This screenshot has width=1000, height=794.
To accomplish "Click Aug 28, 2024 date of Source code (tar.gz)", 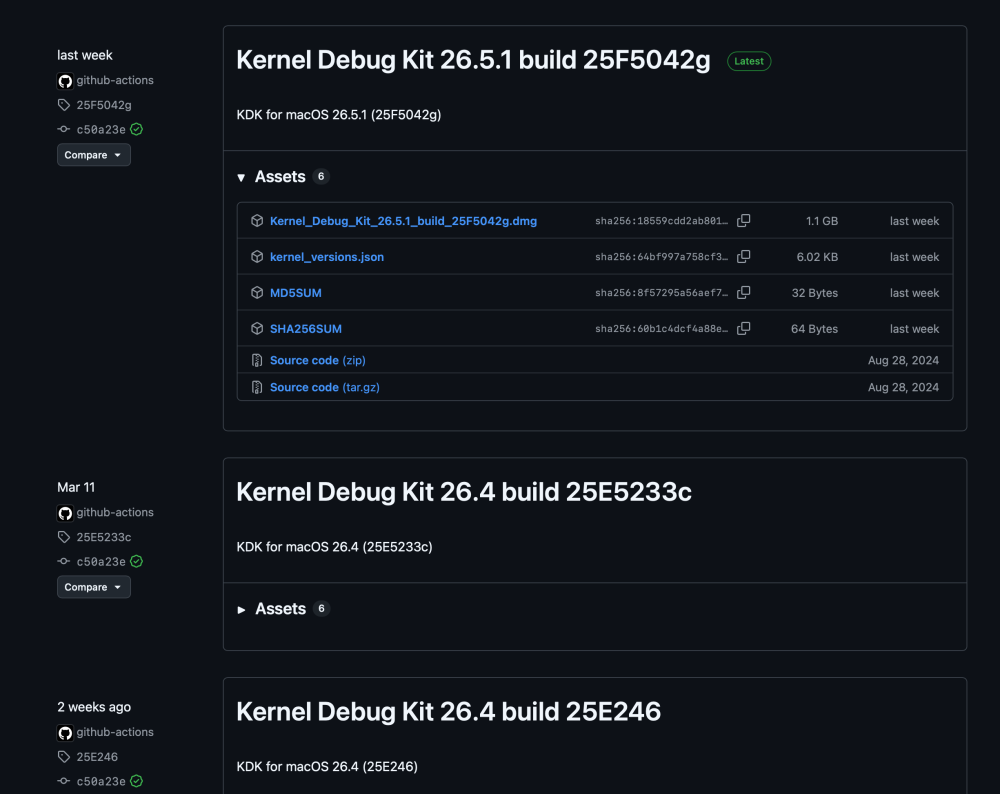I will pyautogui.click(x=903, y=387).
